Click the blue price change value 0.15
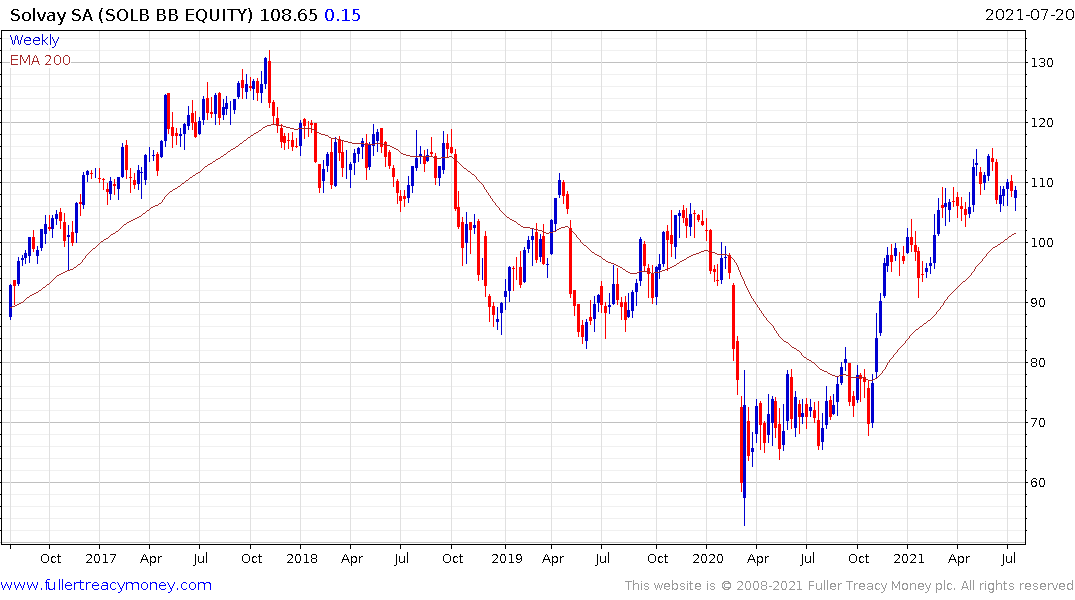The width and height of the screenshot is (1075, 600). coord(343,15)
